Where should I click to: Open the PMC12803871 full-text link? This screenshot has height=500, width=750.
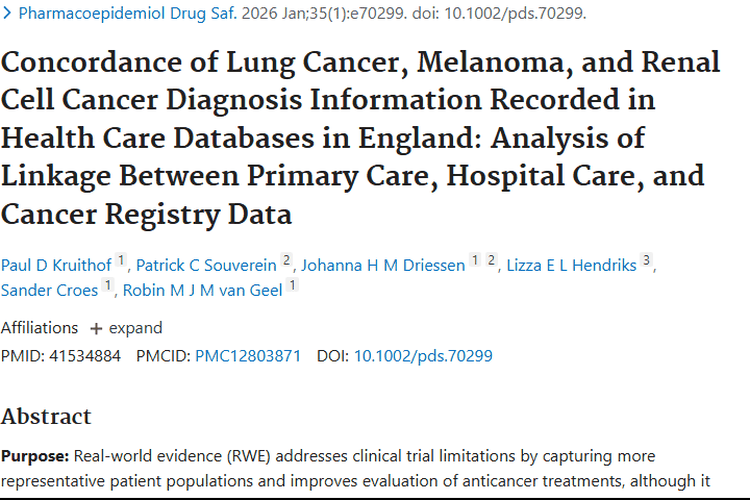[x=248, y=355]
